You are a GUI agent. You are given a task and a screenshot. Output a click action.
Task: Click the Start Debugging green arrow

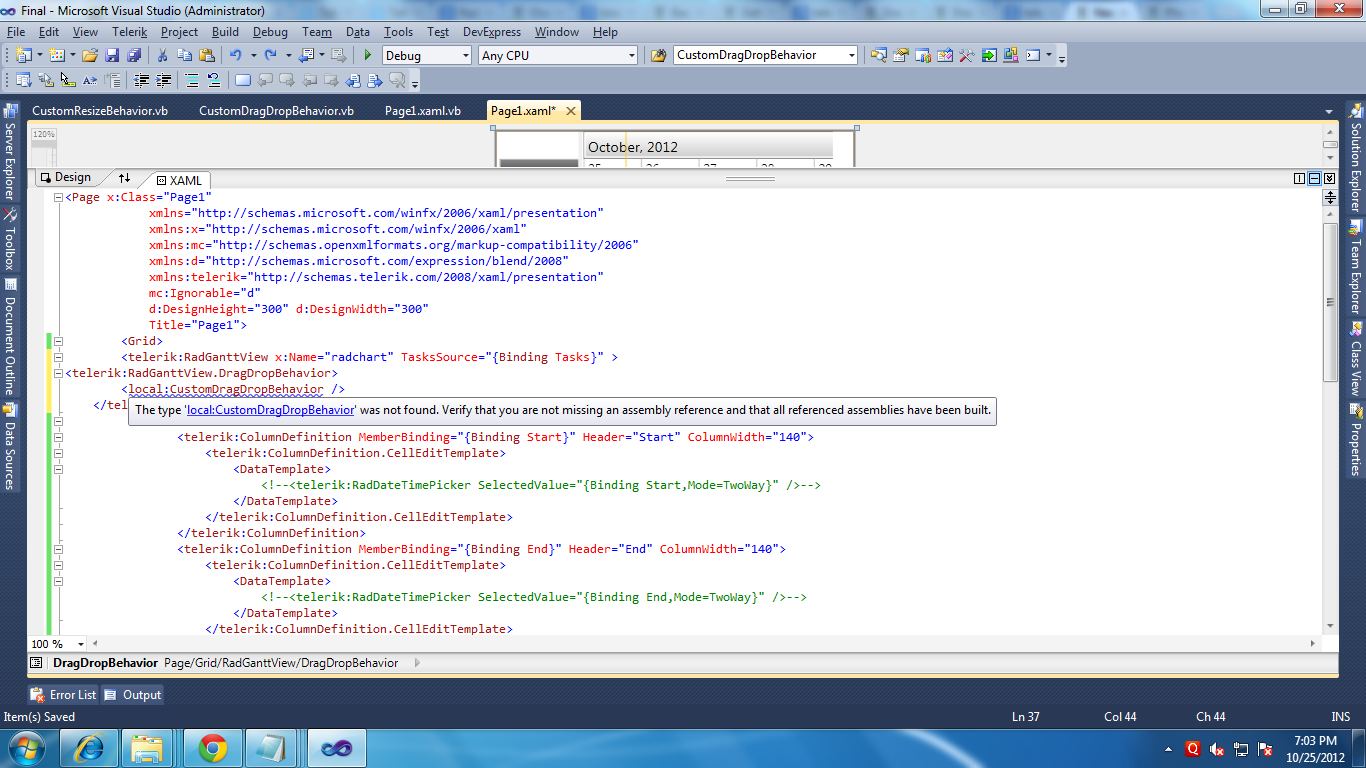(x=368, y=56)
